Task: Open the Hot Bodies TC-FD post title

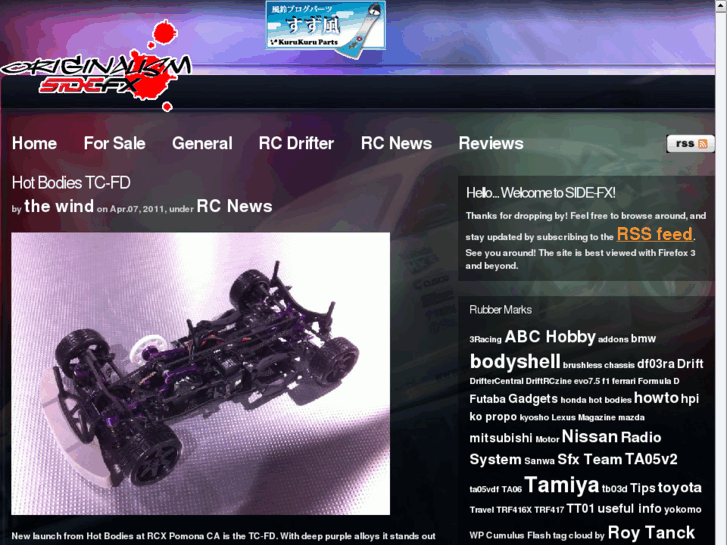Action: pyautogui.click(x=71, y=183)
